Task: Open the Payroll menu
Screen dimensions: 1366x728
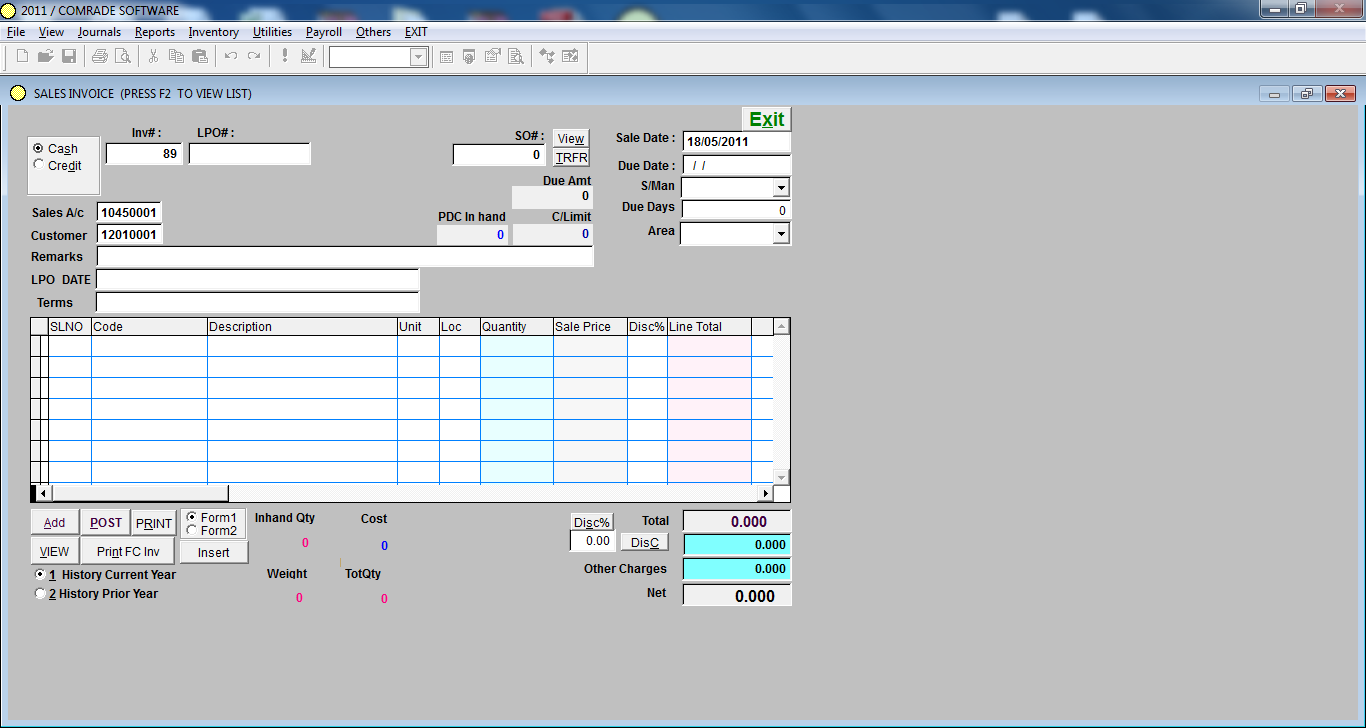Action: pyautogui.click(x=323, y=32)
